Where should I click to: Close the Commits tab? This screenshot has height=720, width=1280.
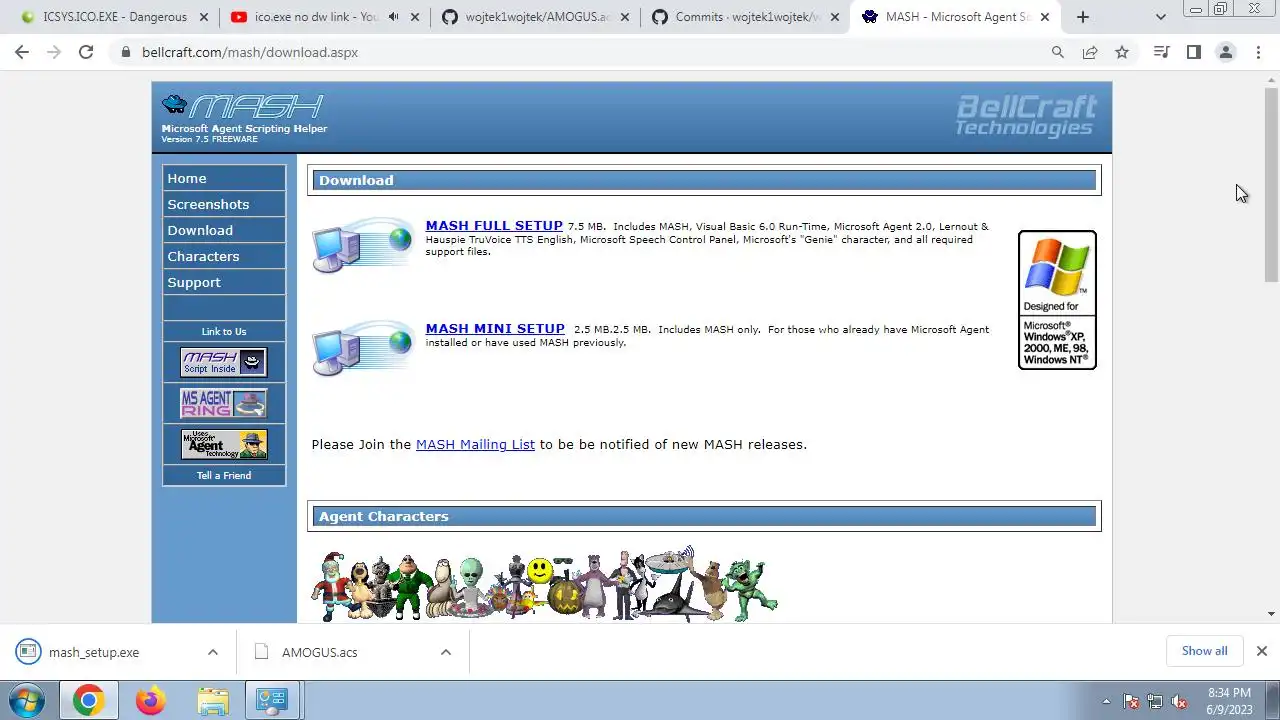tap(835, 17)
